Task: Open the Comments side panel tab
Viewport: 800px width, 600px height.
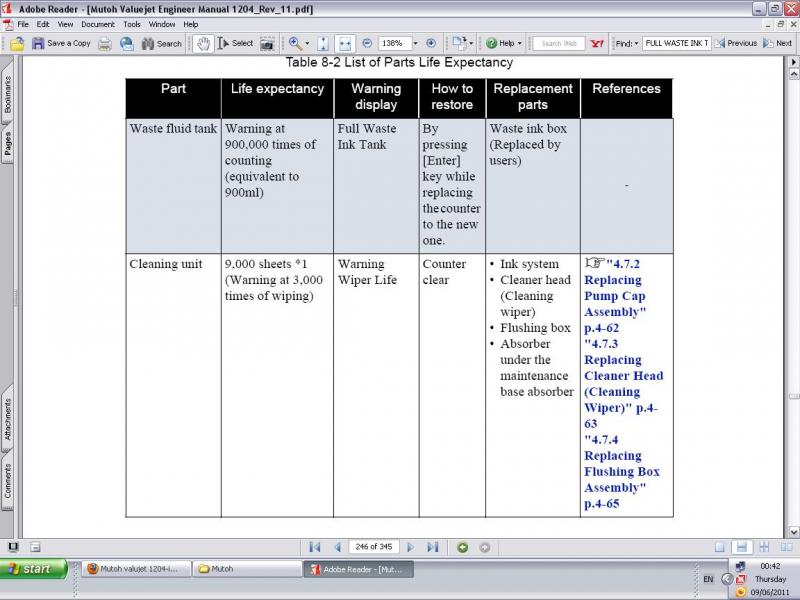Action: [7, 481]
